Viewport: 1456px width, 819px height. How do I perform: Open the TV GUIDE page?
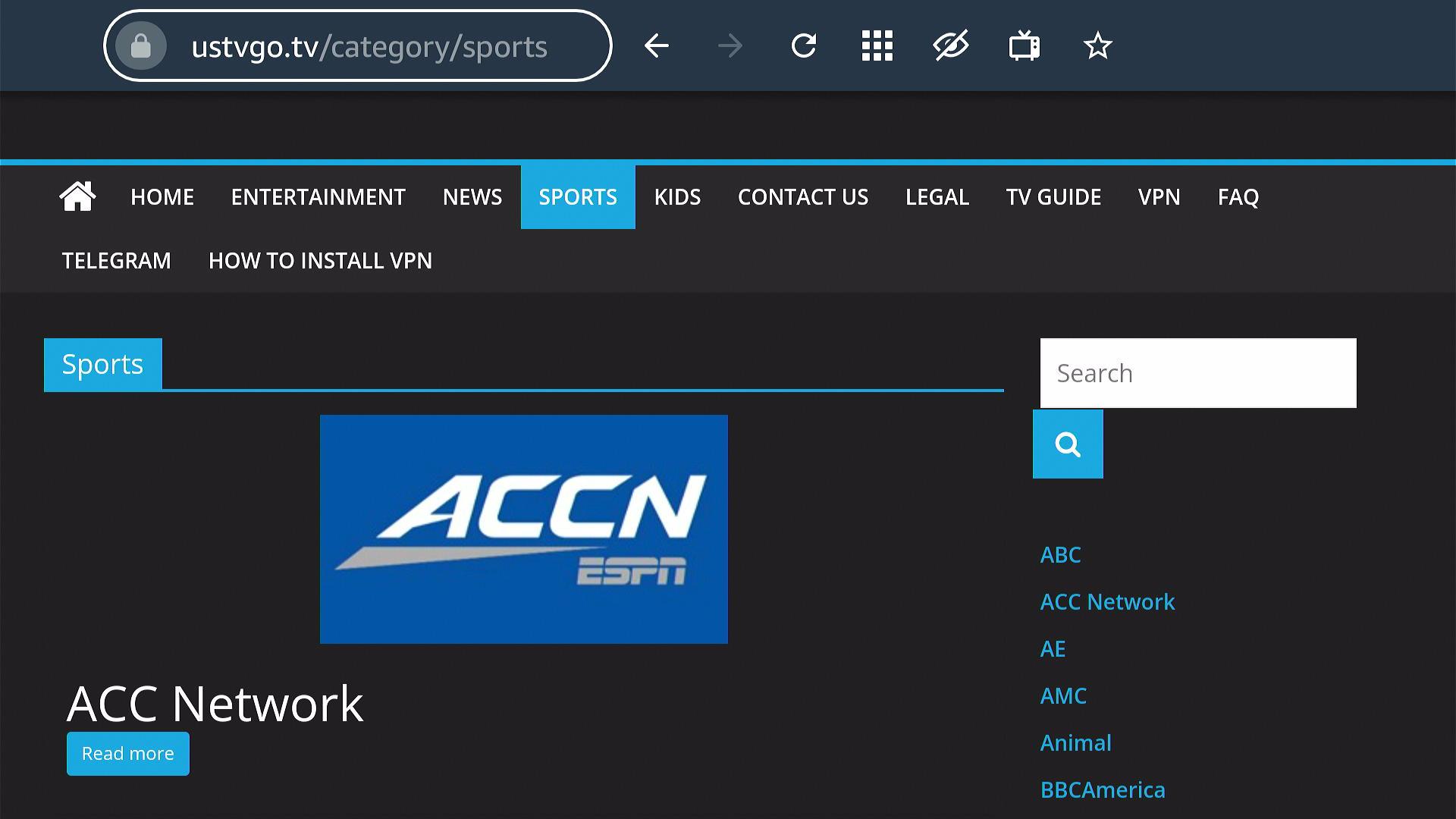[1053, 197]
